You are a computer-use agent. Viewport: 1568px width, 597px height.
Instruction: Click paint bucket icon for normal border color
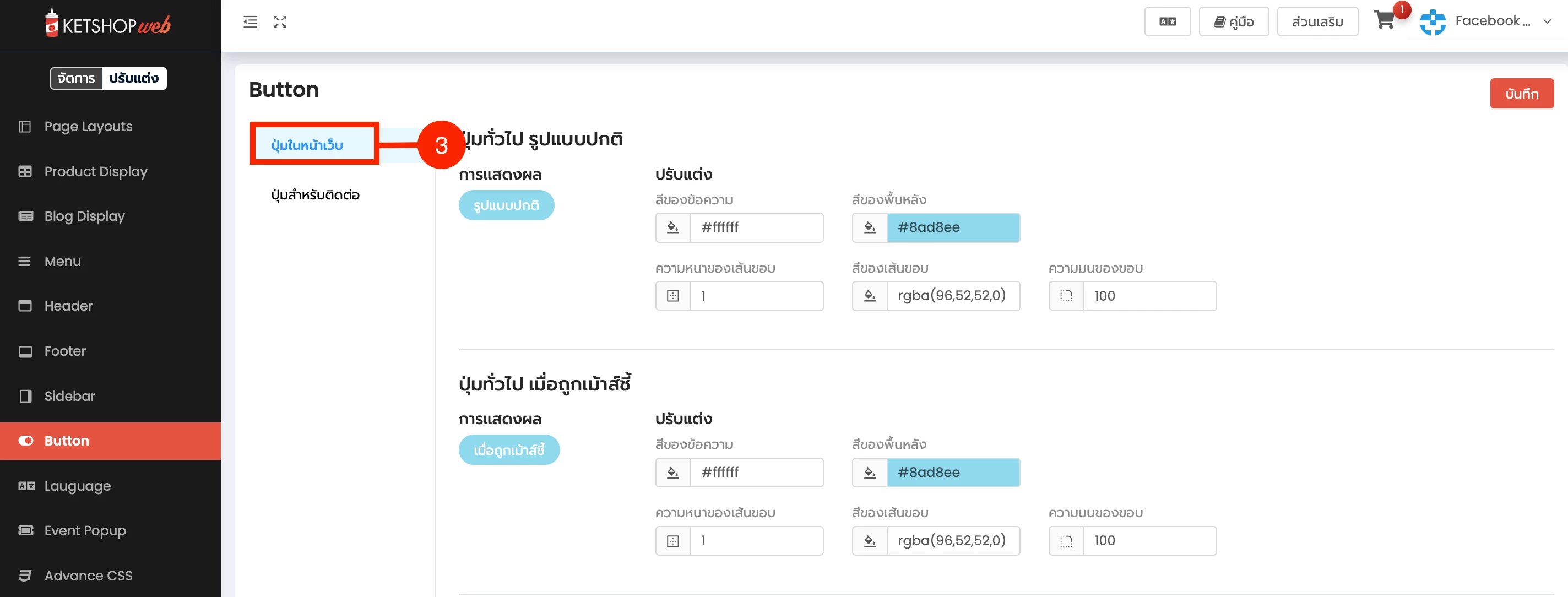tap(869, 296)
